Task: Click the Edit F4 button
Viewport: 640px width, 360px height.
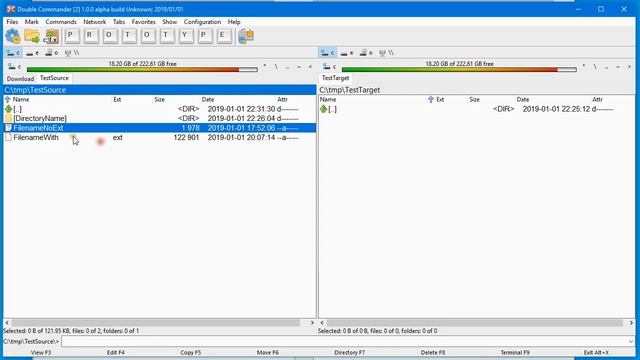Action: click(116, 353)
